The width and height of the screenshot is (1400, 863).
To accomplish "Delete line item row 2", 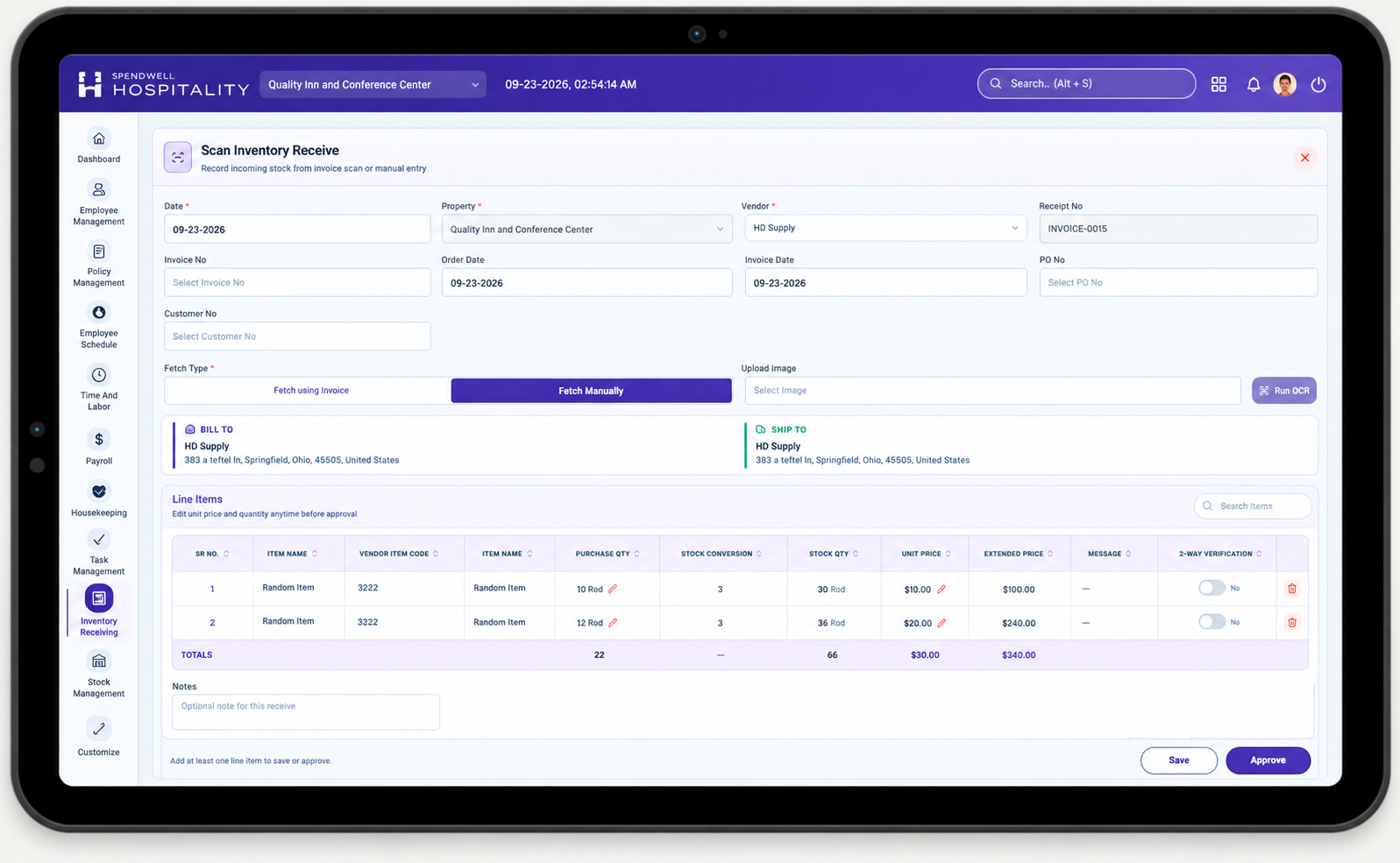I will click(x=1292, y=623).
